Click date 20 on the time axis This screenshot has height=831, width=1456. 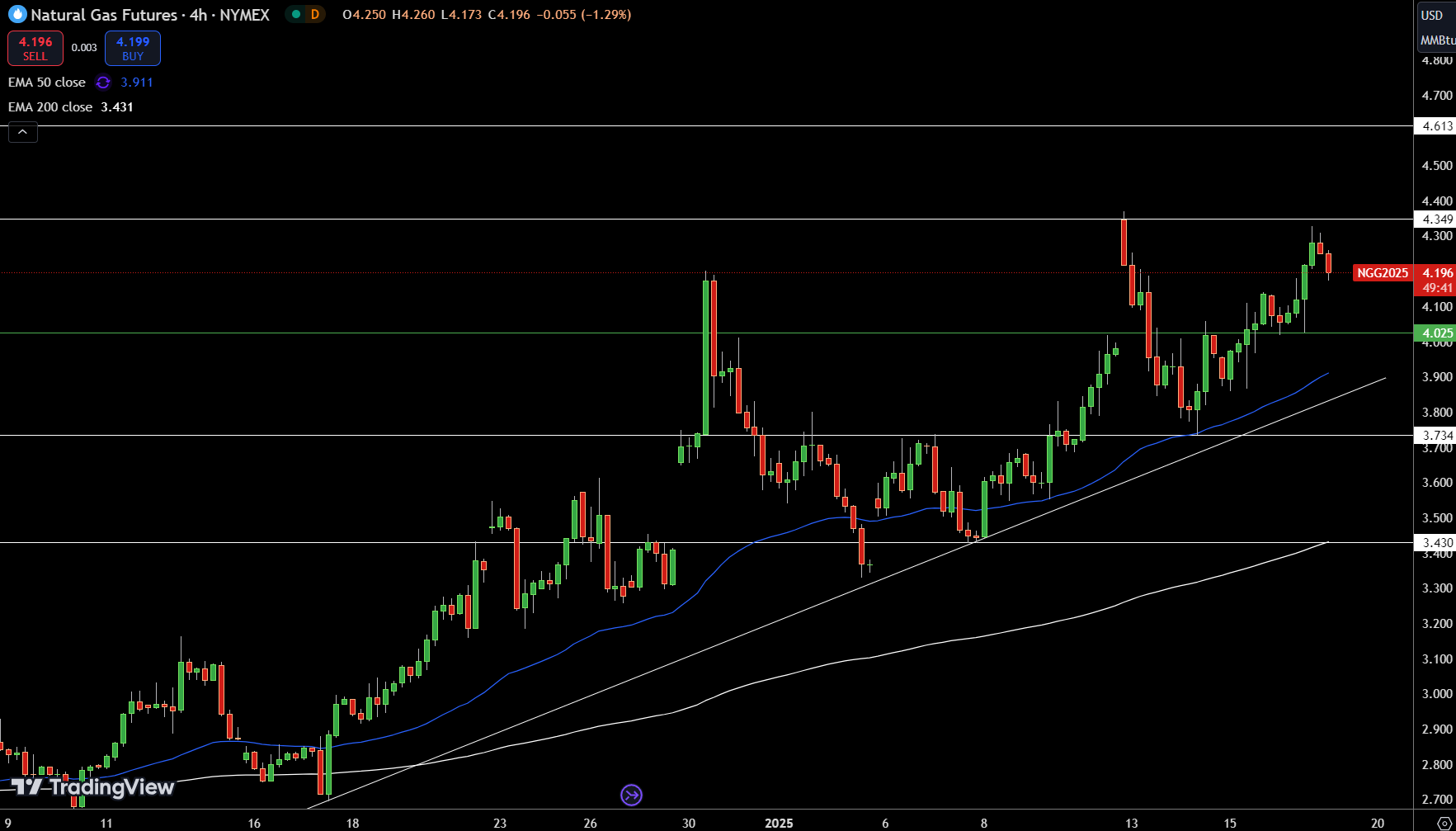[1378, 823]
